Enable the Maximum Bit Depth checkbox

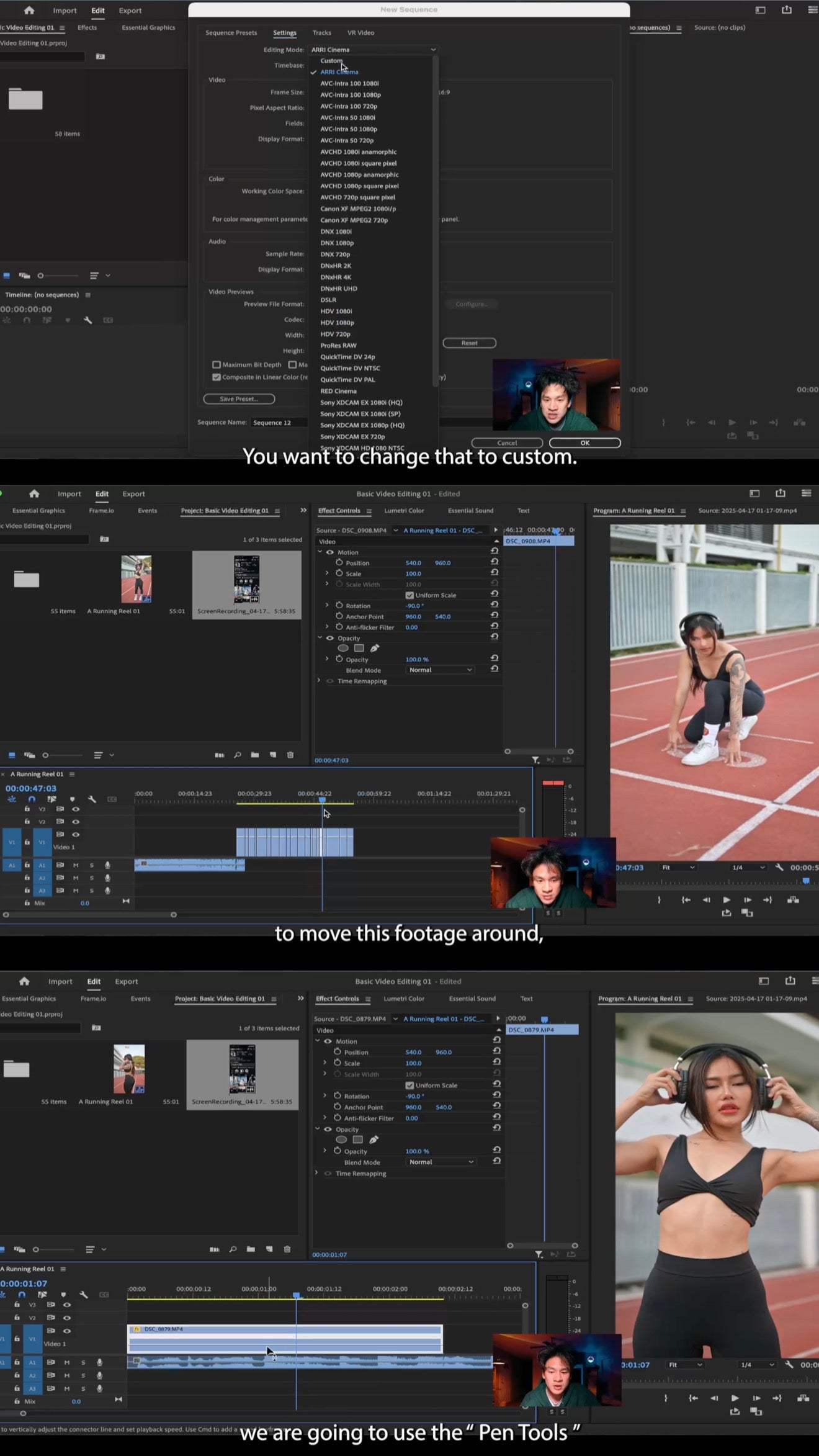pyautogui.click(x=217, y=365)
